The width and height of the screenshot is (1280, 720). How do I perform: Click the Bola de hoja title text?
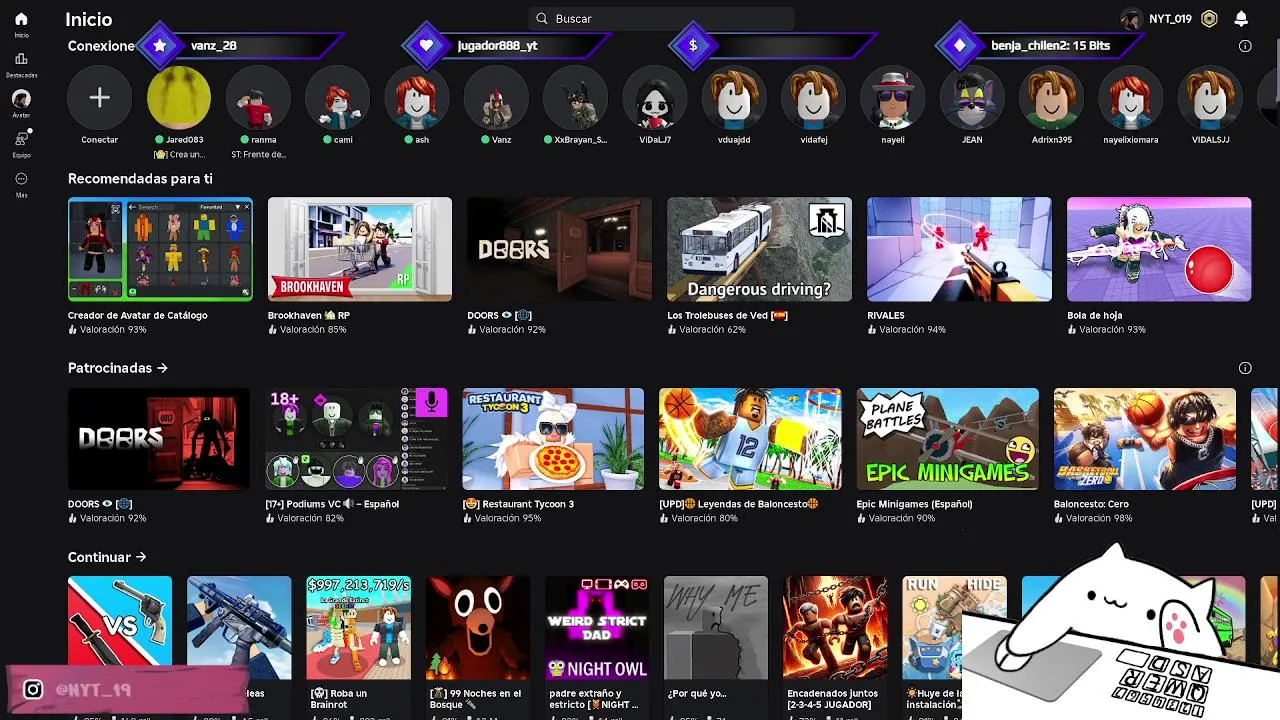click(x=1094, y=315)
